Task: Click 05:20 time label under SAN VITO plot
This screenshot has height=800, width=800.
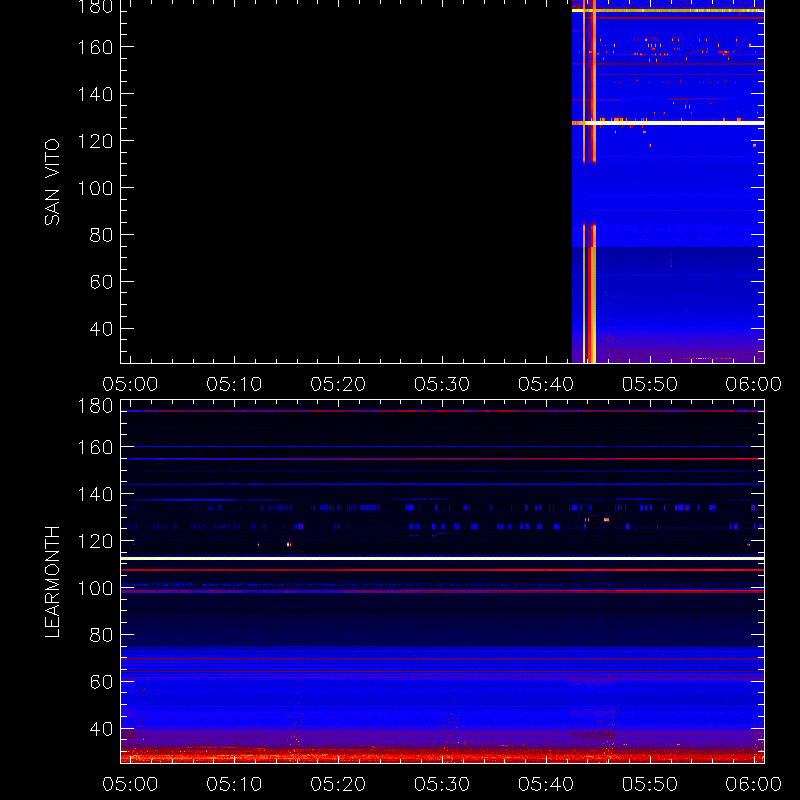Action: [338, 384]
